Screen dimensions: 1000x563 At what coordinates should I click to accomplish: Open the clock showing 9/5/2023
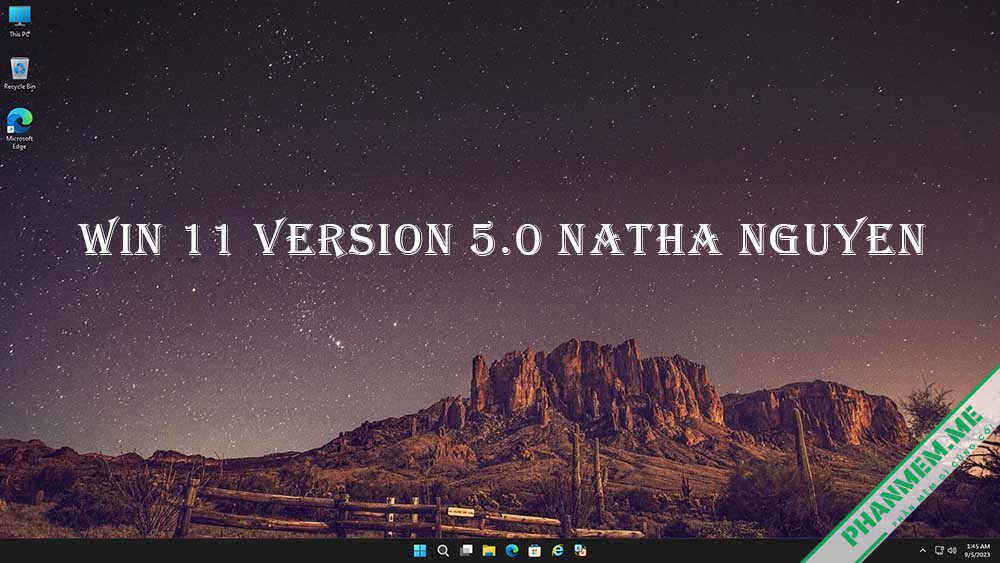[977, 550]
